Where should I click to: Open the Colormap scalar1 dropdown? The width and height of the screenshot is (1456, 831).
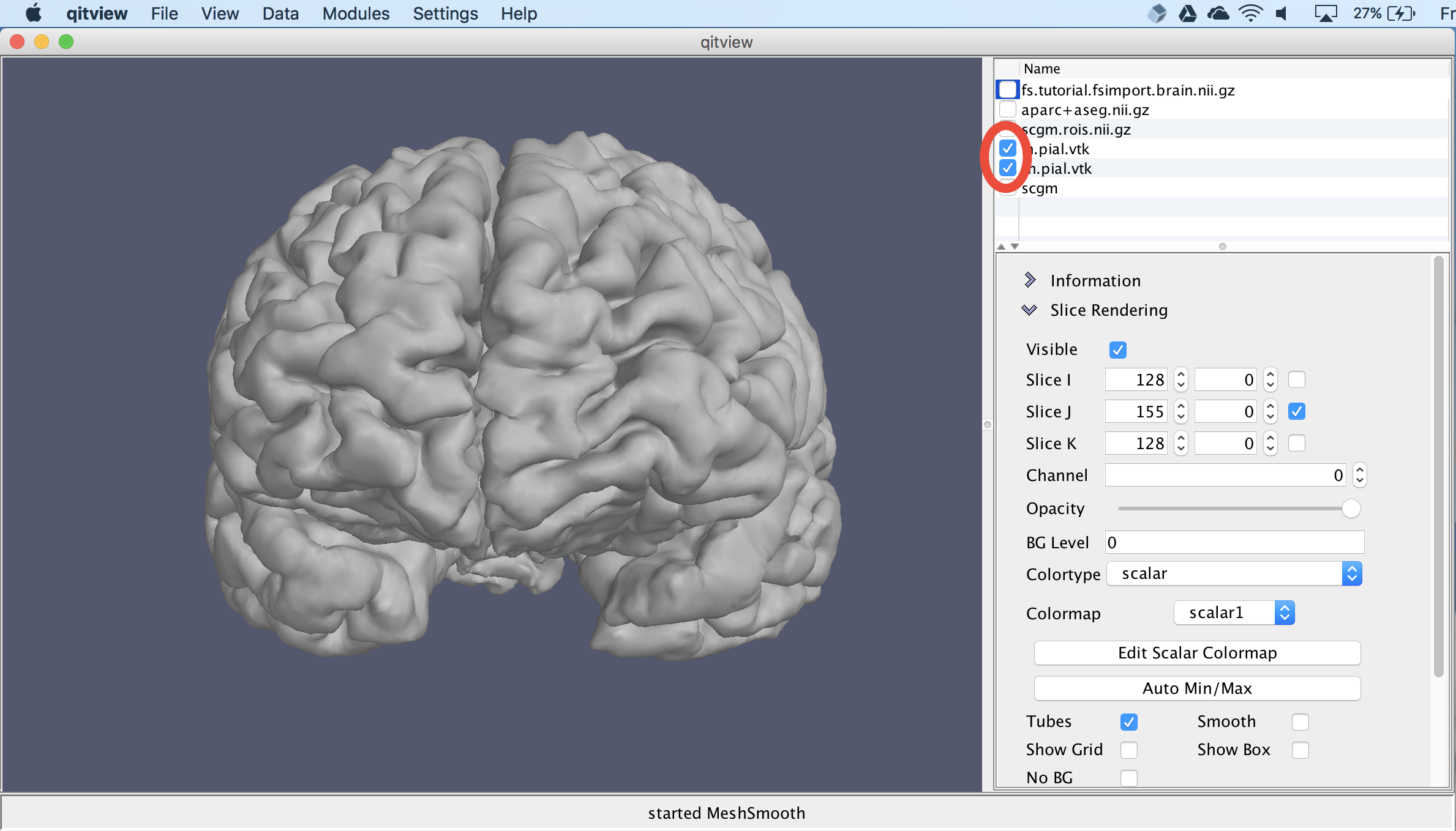(x=1234, y=613)
